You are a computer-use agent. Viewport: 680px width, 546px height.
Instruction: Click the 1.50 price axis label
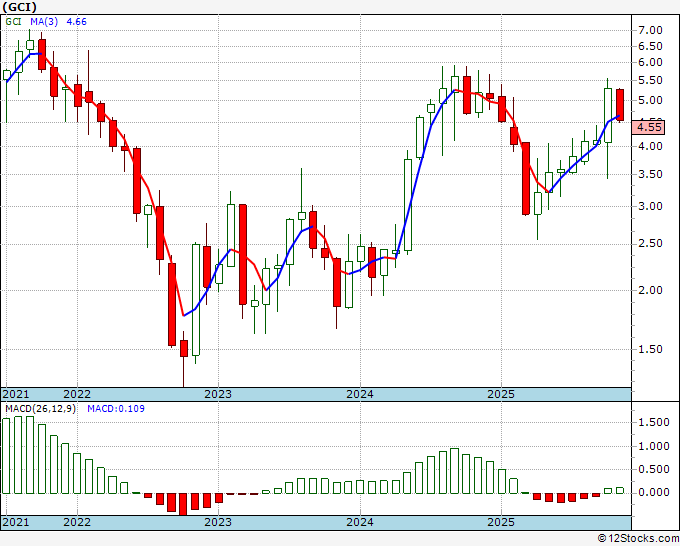[x=650, y=350]
